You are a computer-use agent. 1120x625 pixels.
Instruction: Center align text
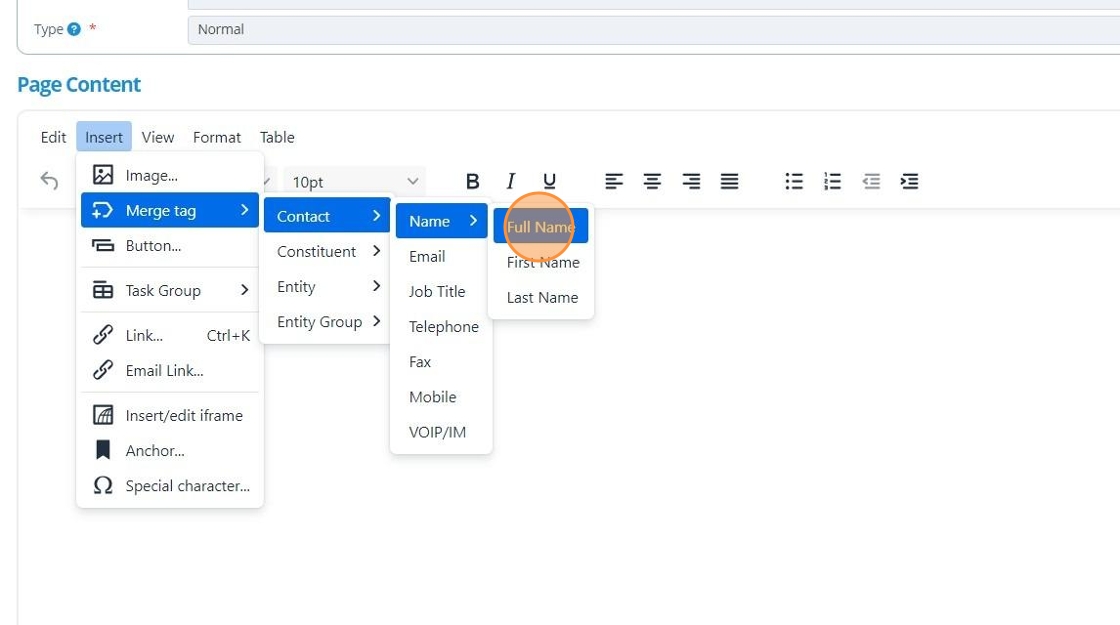[x=652, y=181]
